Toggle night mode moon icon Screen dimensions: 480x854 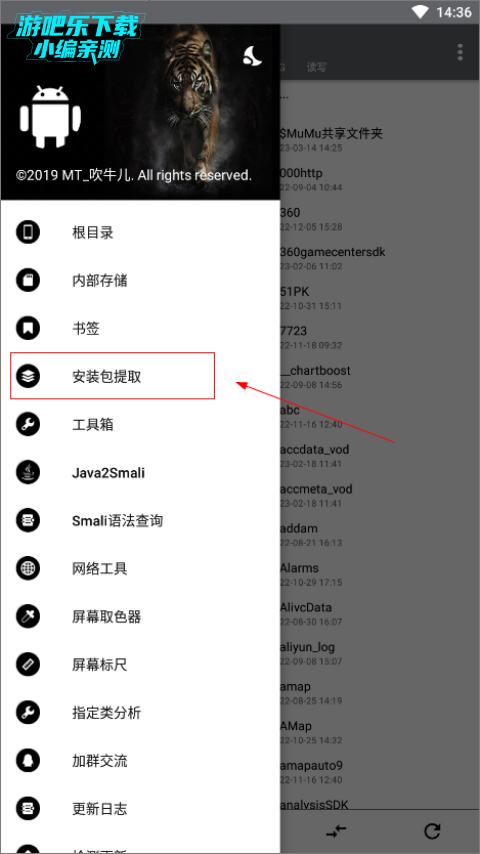point(252,56)
